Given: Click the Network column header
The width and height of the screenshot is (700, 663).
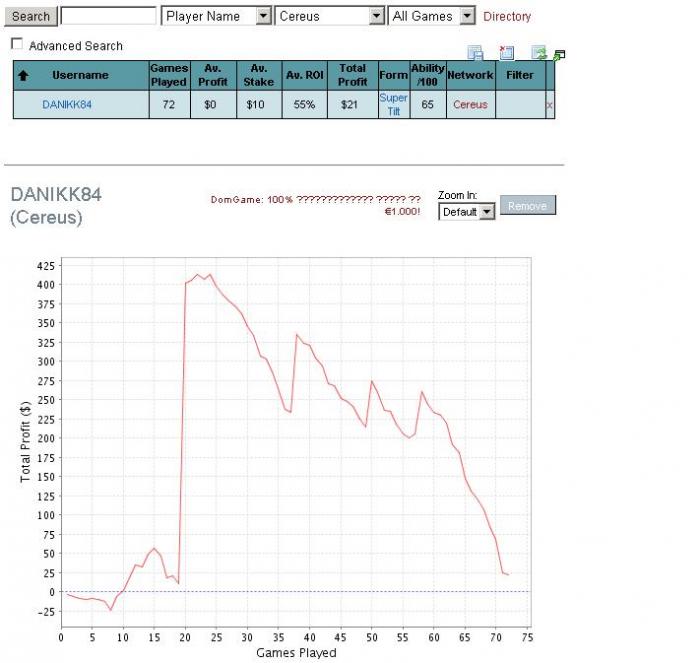Looking at the screenshot, I should 471,75.
